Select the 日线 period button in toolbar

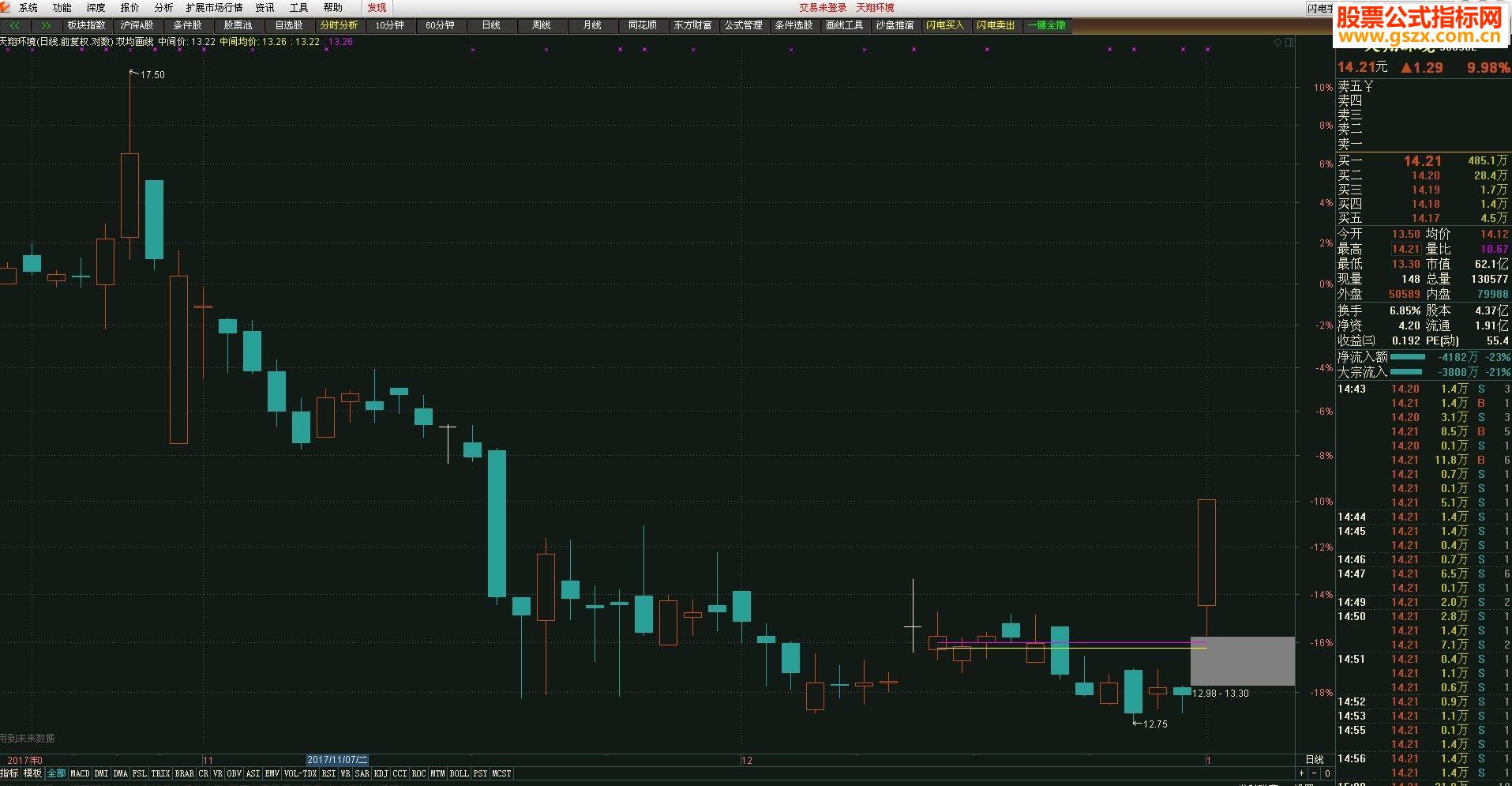click(491, 25)
